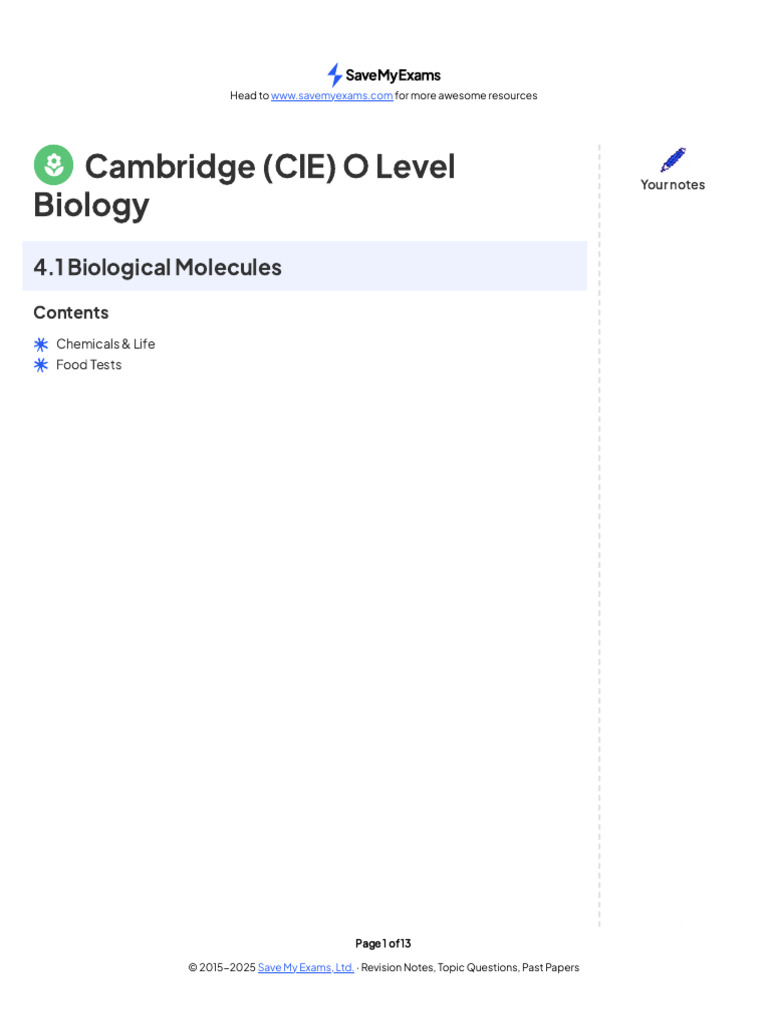Click the Your notes label
This screenshot has width=768, height=1024.
(x=673, y=184)
